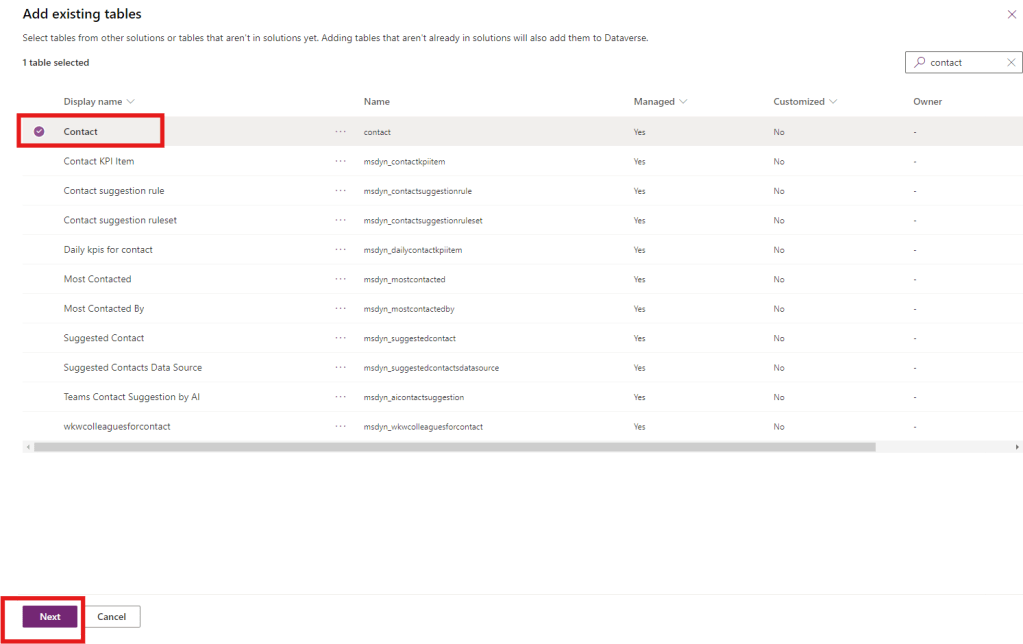This screenshot has height=644, width=1023.
Task: Click the Owner column header
Action: 927,102
